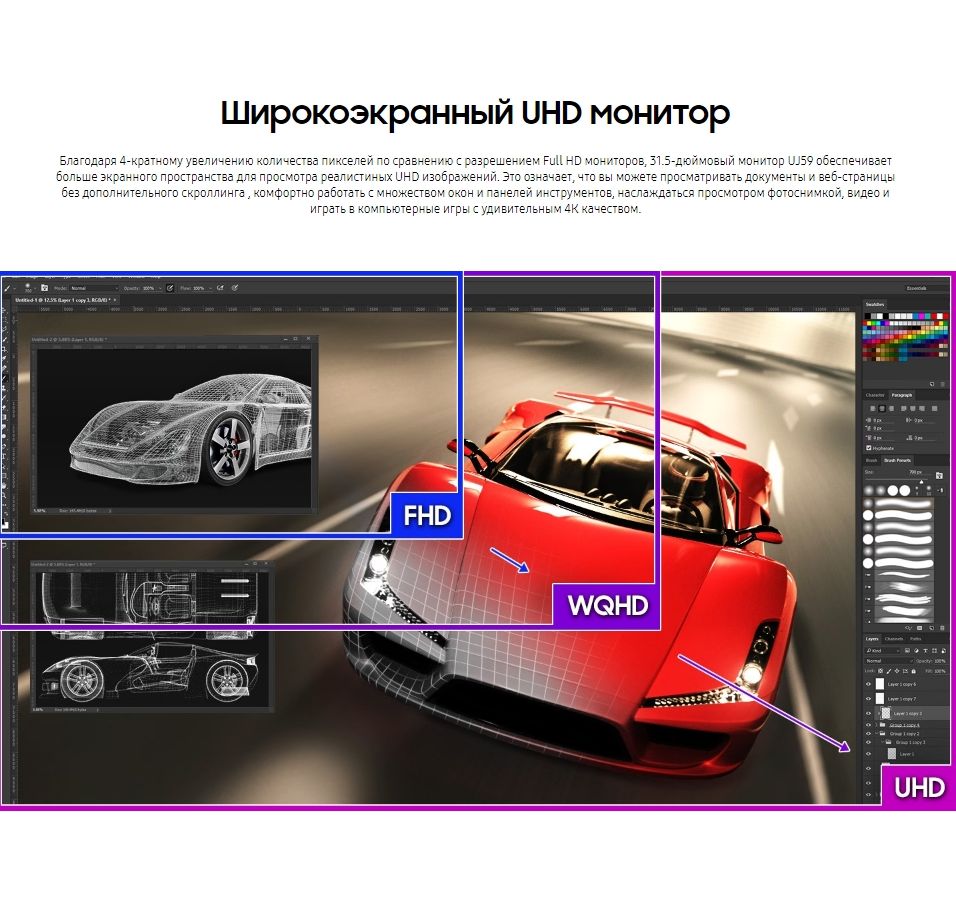The height and width of the screenshot is (900, 956).
Task: Select Justify all in Paragraph panel
Action: 935,409
